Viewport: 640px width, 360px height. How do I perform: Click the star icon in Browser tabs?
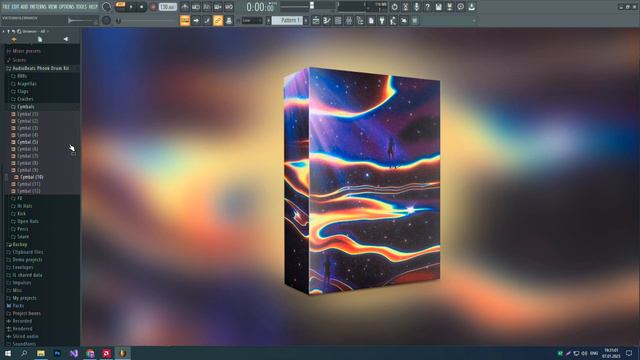14,39
